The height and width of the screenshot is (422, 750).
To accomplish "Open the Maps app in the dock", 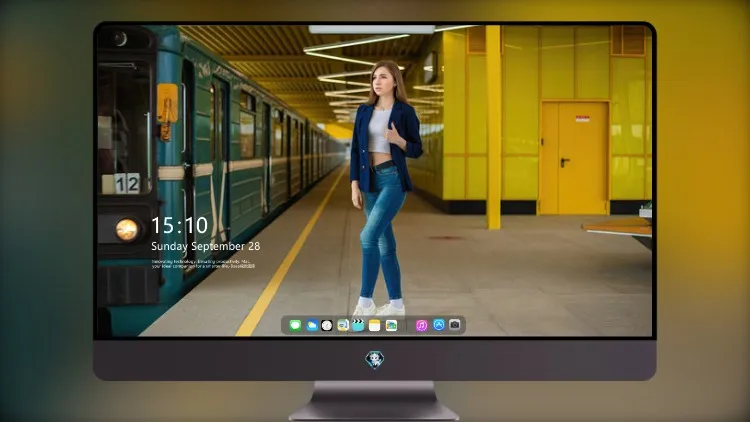I will click(343, 325).
